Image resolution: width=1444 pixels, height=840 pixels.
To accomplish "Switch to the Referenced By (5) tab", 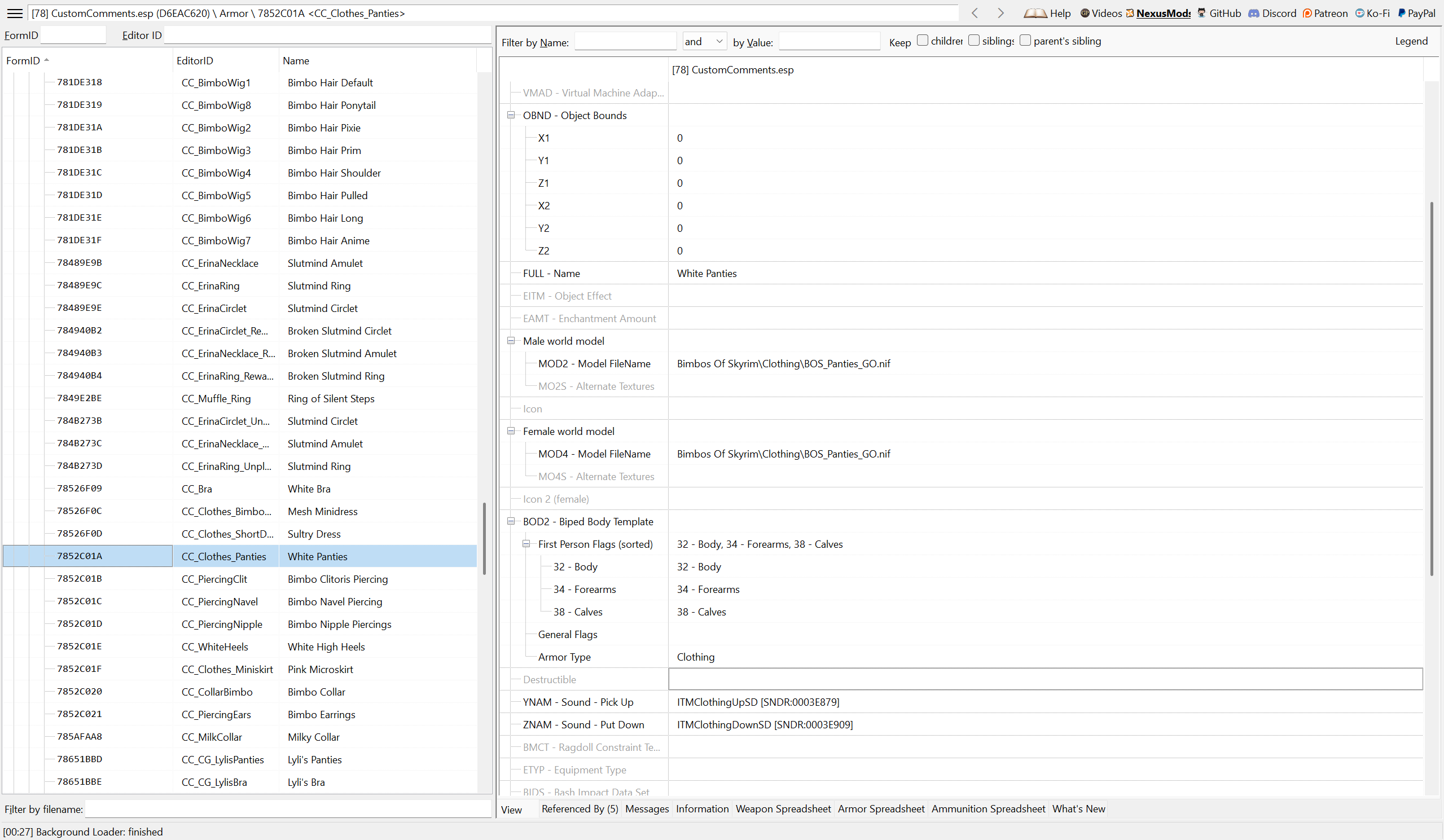I will point(580,808).
